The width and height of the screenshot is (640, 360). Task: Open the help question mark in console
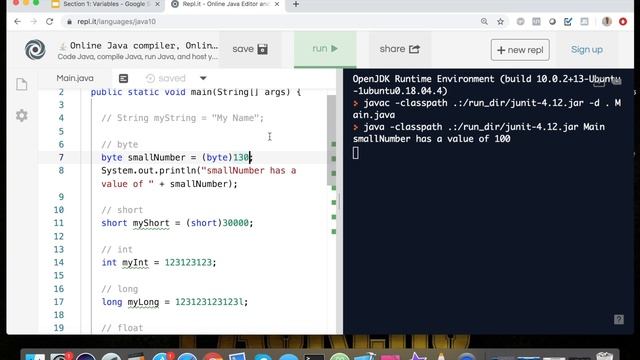point(619,319)
